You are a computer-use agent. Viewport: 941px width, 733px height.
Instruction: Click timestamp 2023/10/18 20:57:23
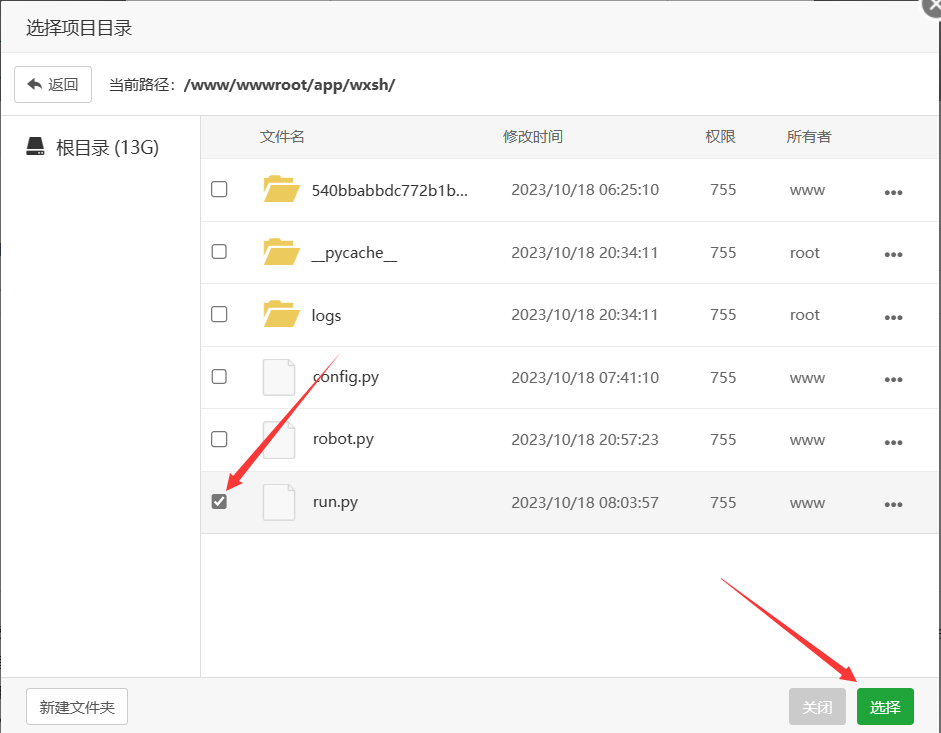pos(585,440)
